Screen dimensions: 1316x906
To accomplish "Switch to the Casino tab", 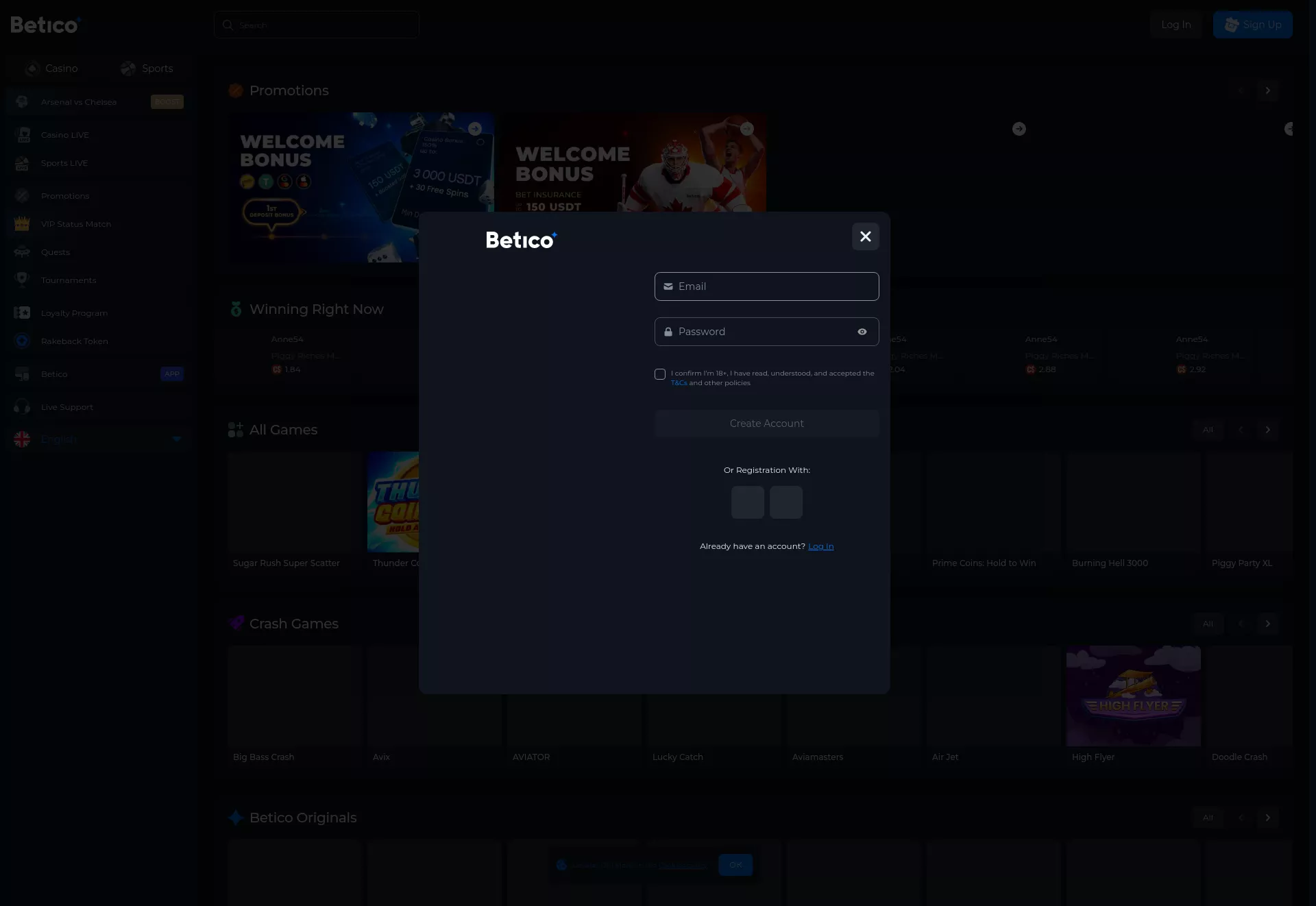I will (52, 69).
